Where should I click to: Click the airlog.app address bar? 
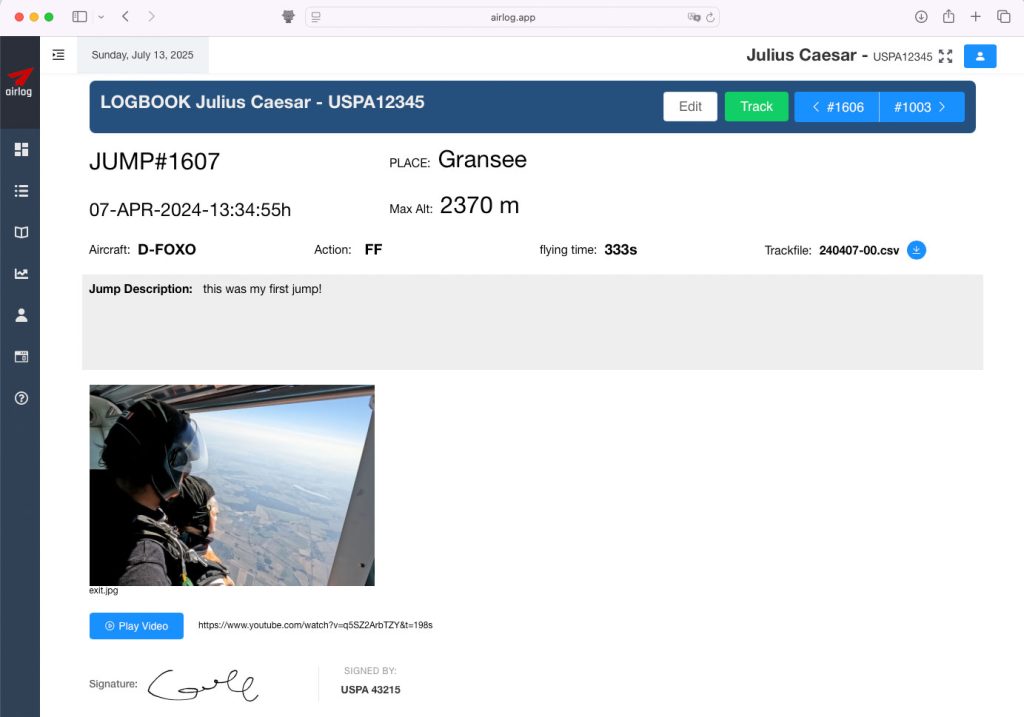click(510, 17)
